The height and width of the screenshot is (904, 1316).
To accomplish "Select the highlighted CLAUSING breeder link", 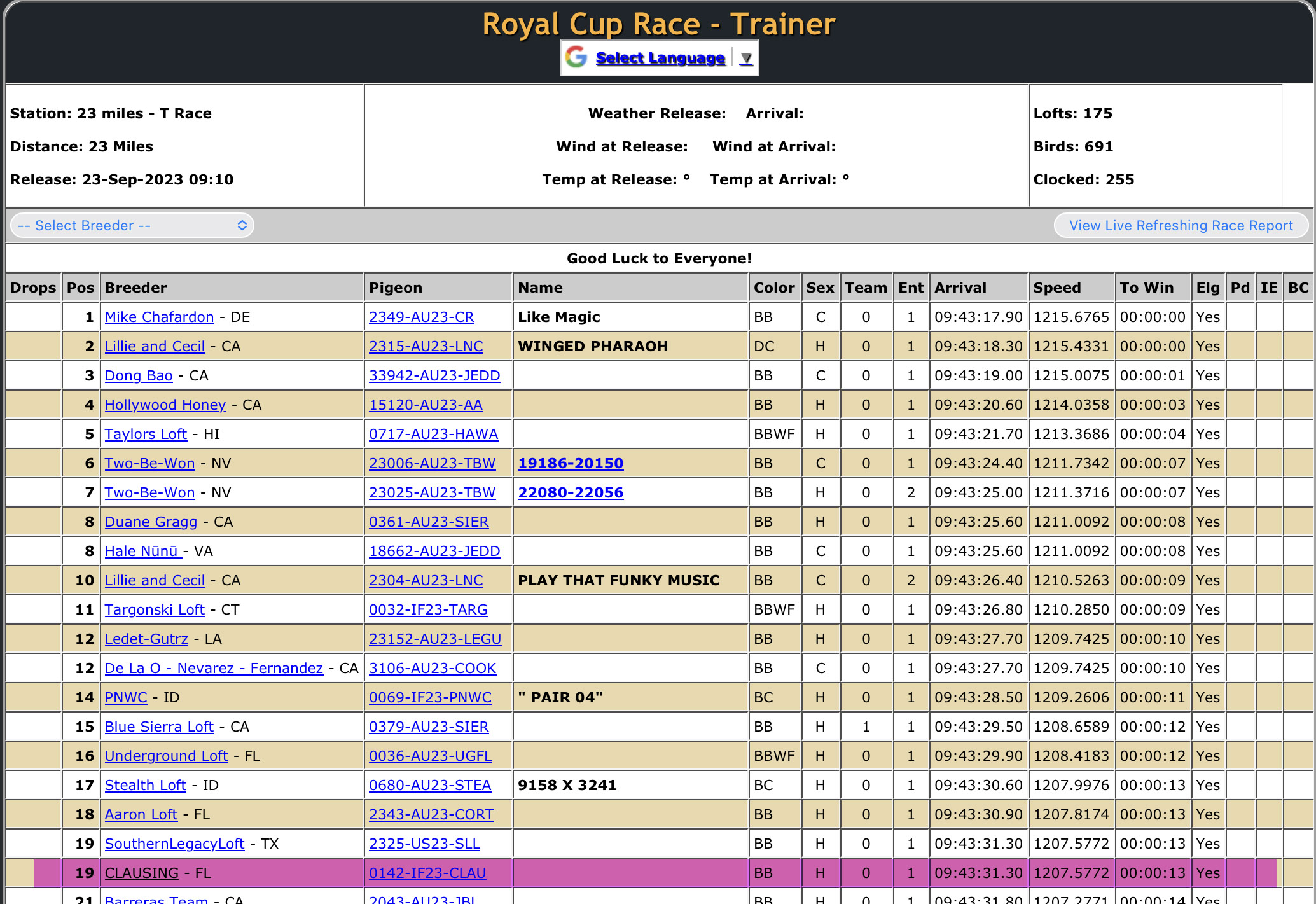I will pos(141,873).
